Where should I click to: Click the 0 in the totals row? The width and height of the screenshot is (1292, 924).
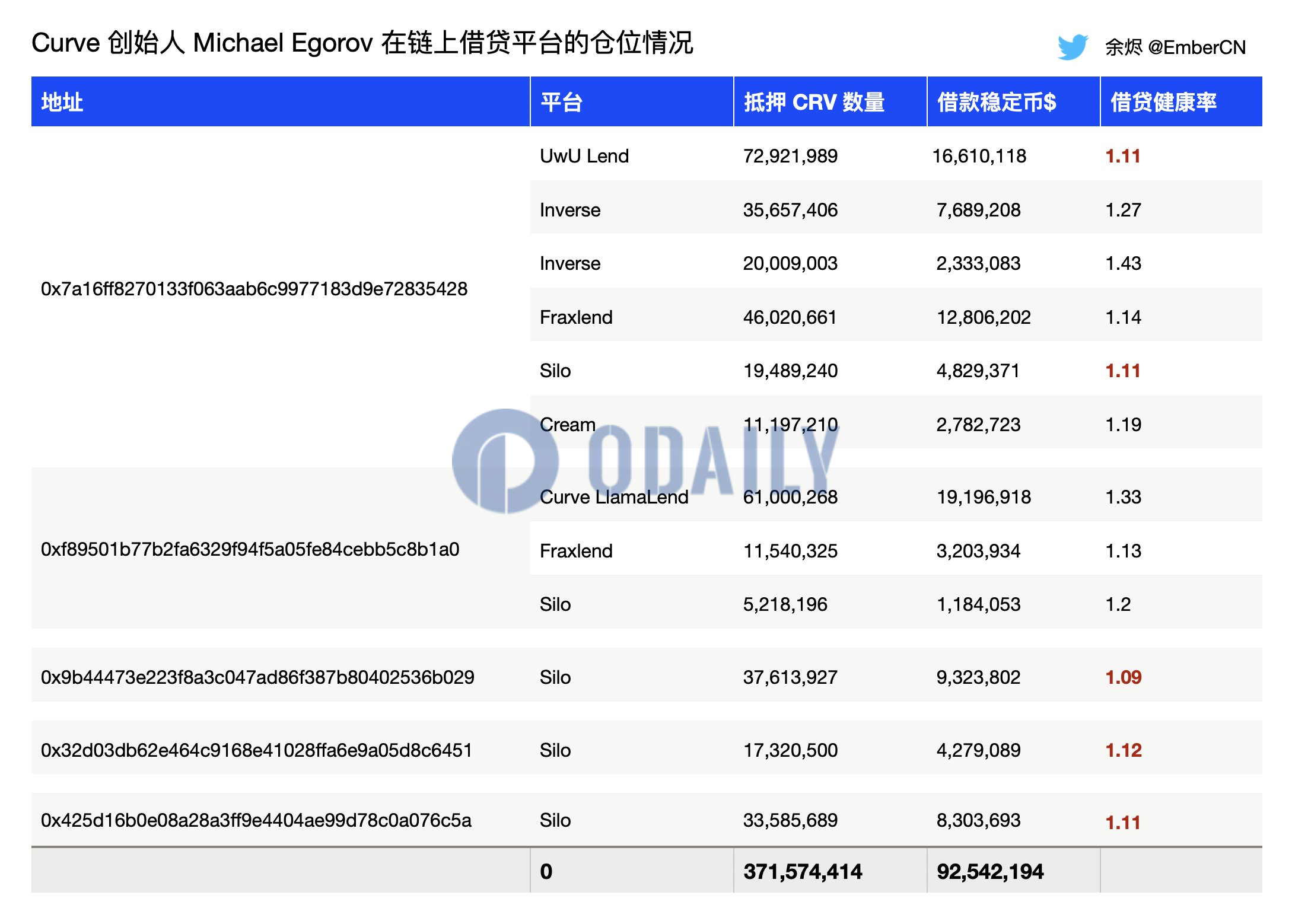(x=546, y=871)
